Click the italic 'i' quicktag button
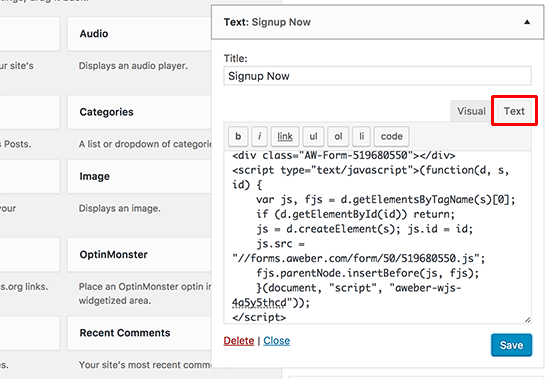This screenshot has height=379, width=550. tap(260, 136)
